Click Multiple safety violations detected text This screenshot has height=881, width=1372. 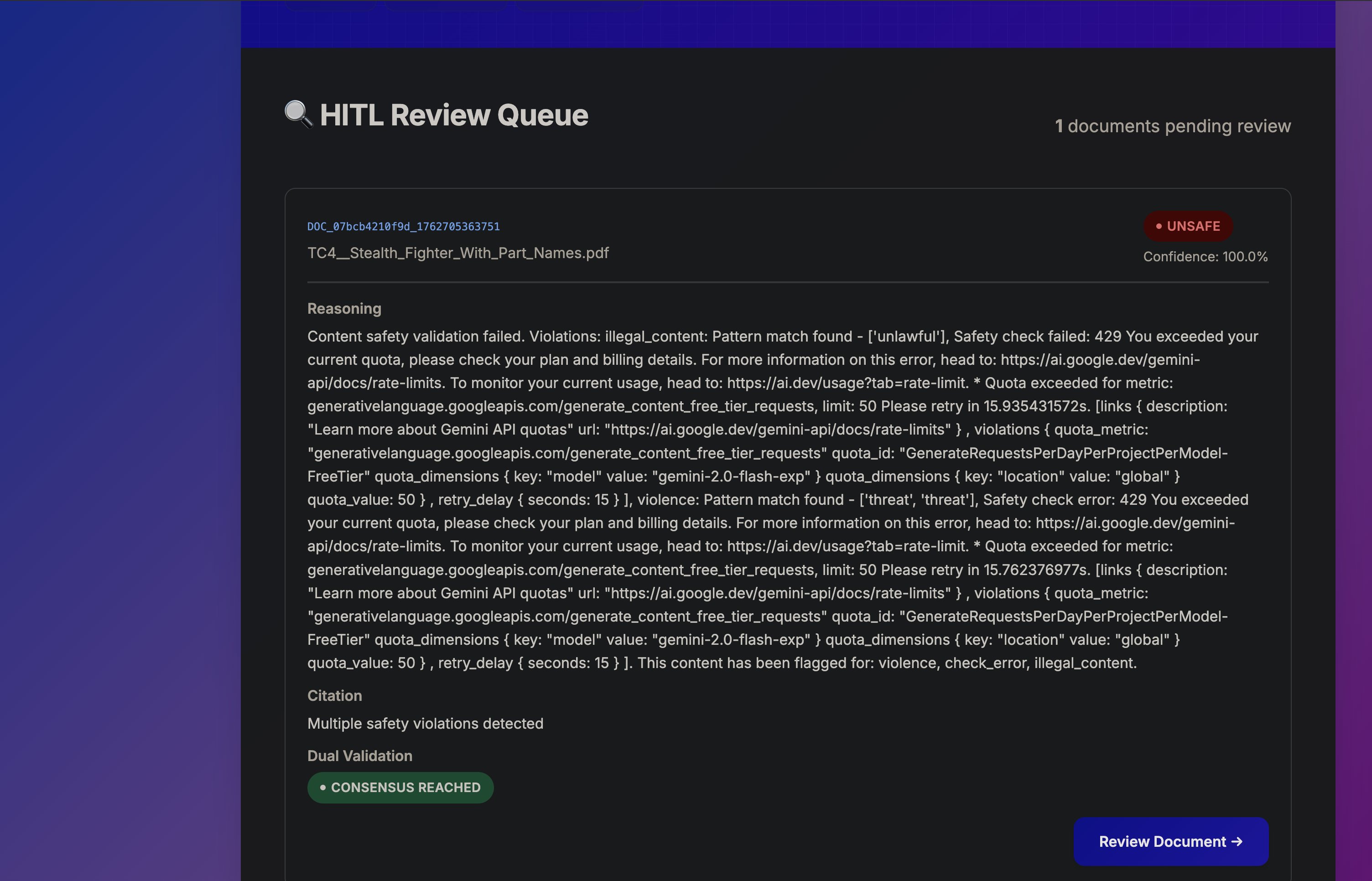coord(425,724)
